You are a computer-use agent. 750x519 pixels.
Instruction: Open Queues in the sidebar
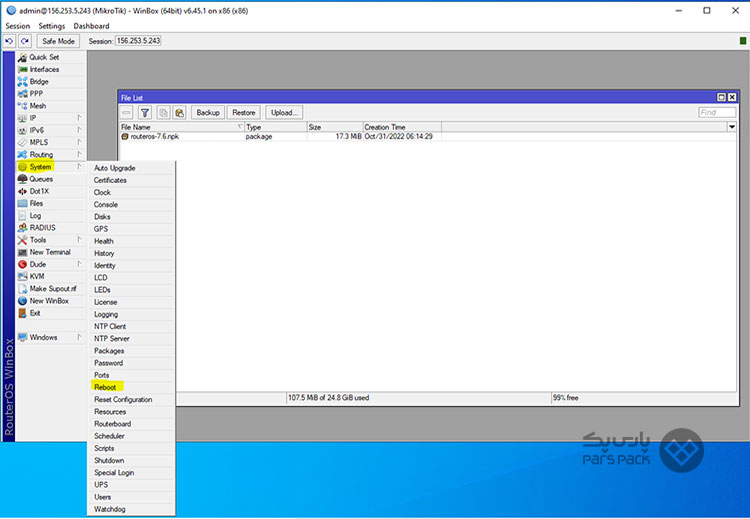(51, 179)
